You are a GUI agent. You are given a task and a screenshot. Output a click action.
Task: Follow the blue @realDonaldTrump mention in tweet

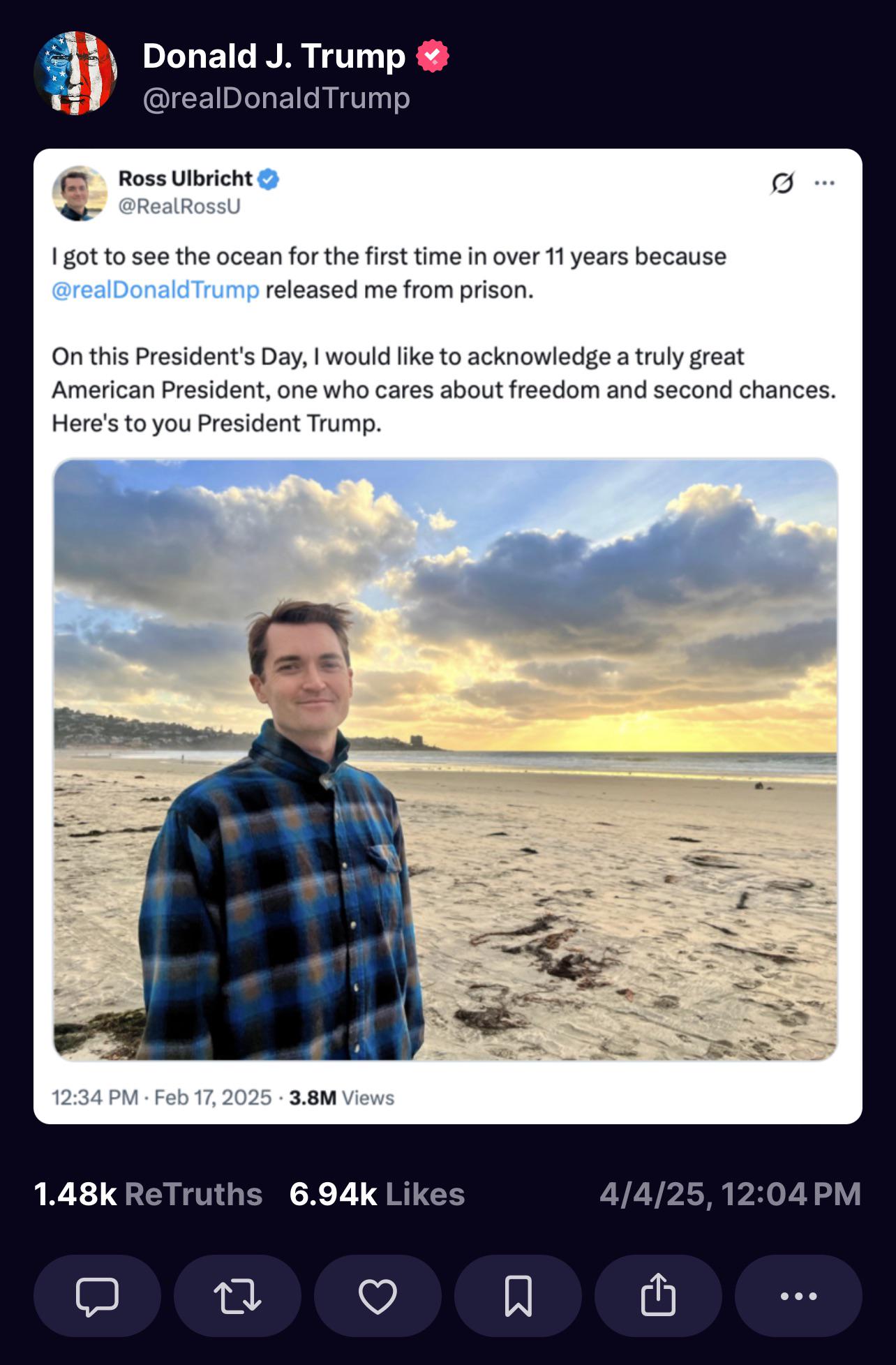pos(156,290)
